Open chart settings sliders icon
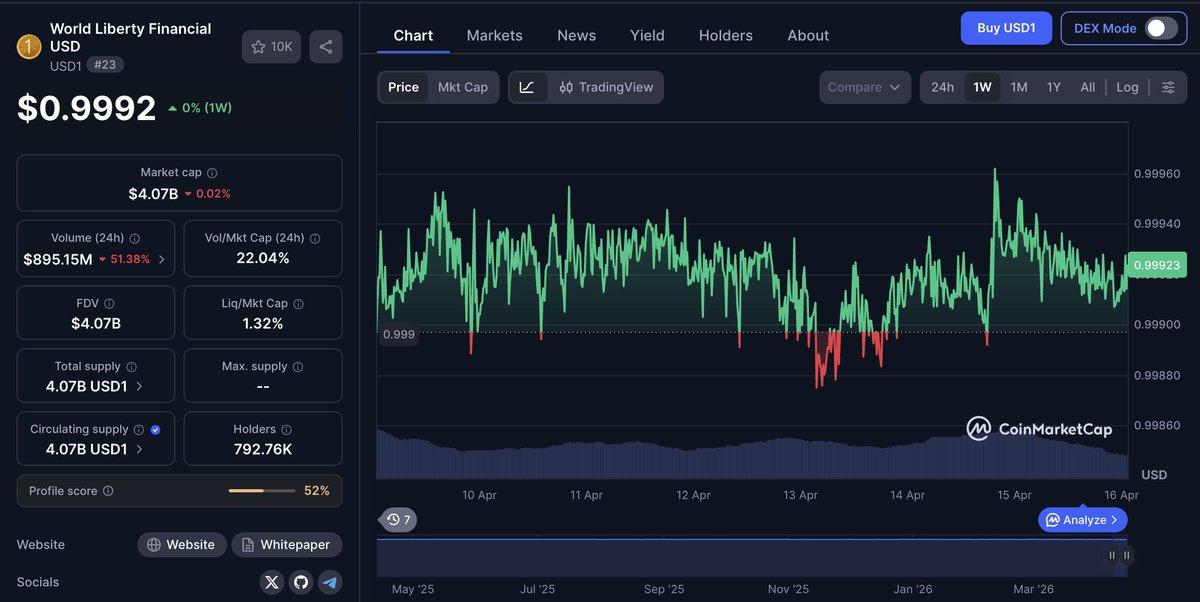Screen dimensions: 1200x602 [1168, 87]
